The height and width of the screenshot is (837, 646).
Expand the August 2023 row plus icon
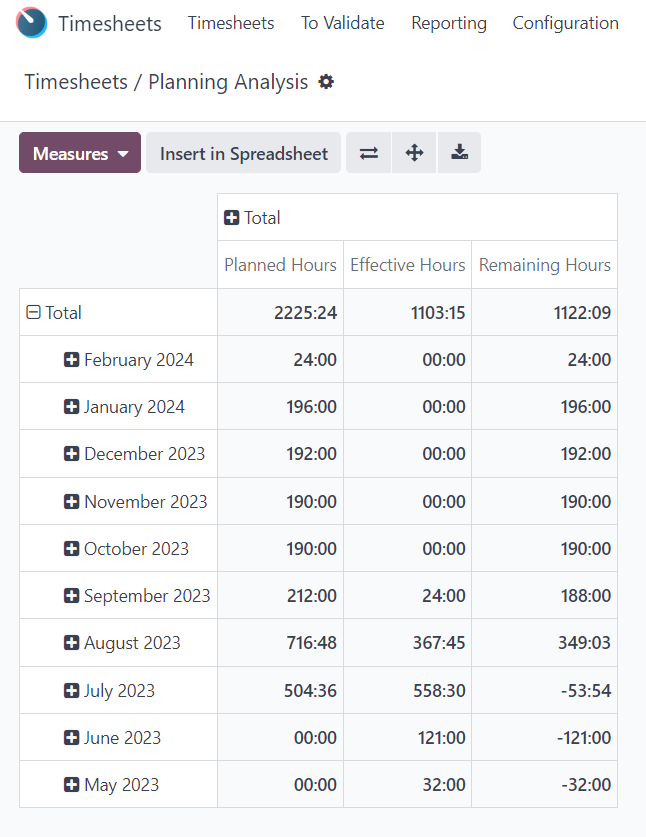[71, 643]
